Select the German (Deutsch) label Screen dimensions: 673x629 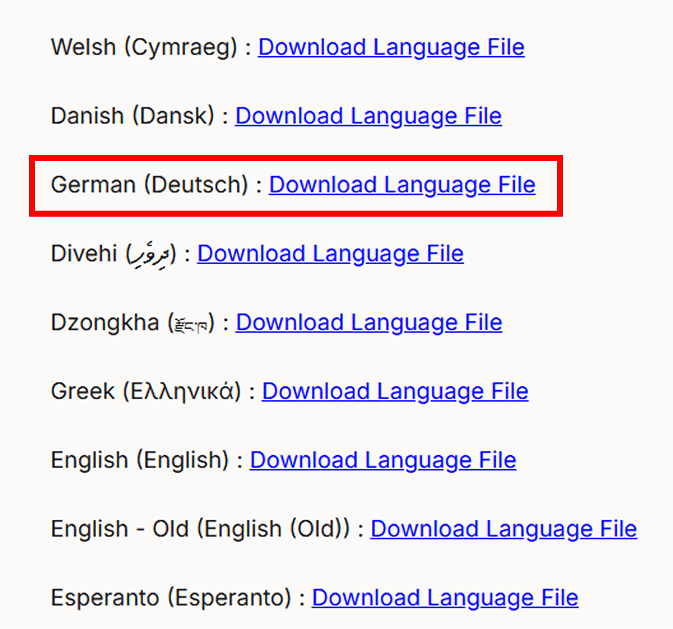pyautogui.click(x=149, y=185)
